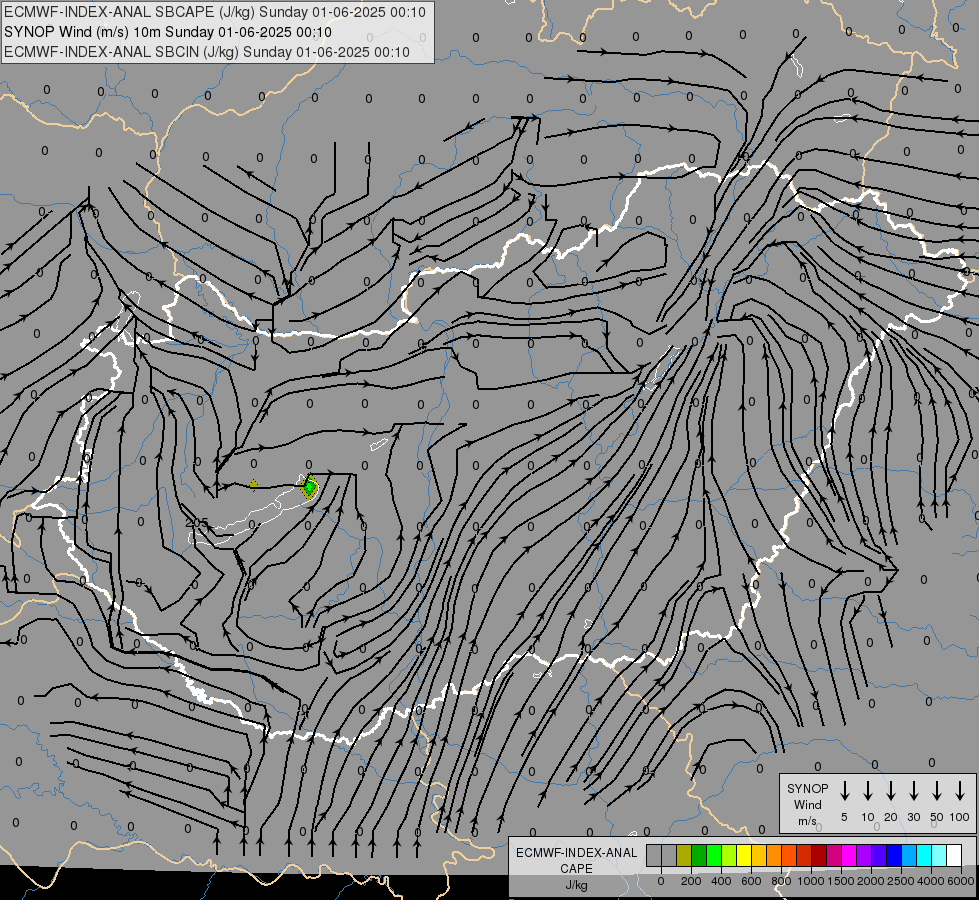Click the 5 m/s wind arrow in legend
979x900 pixels.
pyautogui.click(x=844, y=791)
